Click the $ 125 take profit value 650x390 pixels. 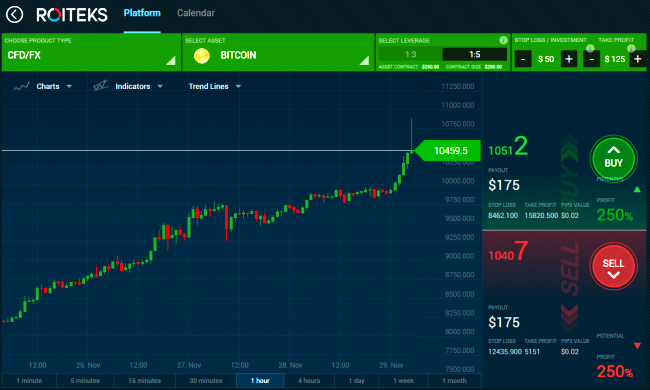pos(615,59)
